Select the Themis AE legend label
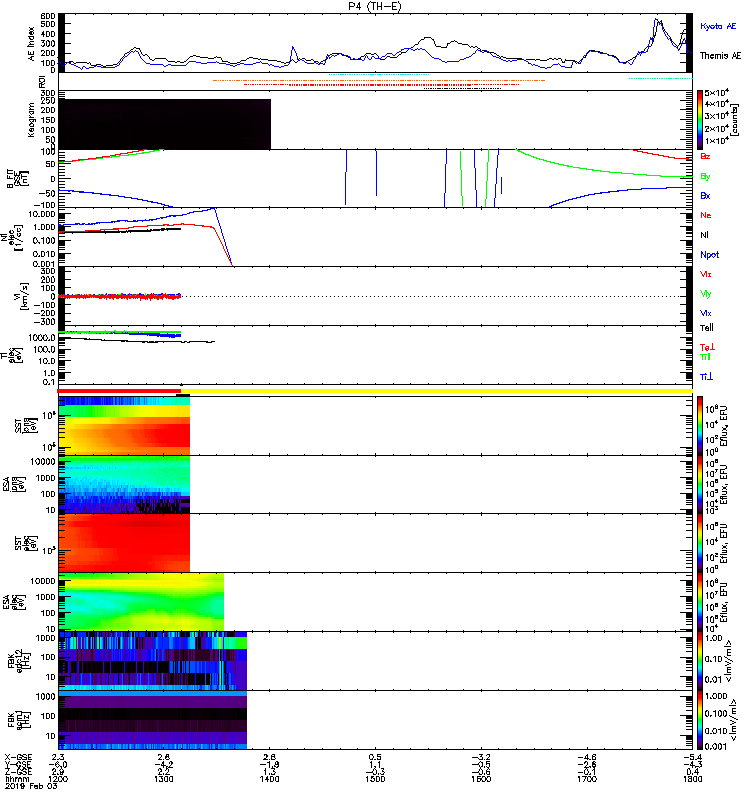This screenshot has width=750, height=800. coord(720,56)
